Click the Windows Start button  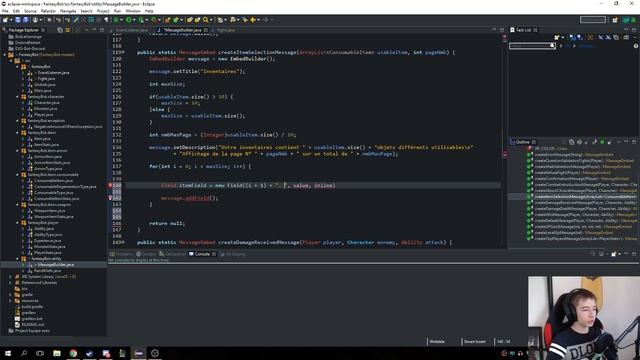[x=8, y=353]
